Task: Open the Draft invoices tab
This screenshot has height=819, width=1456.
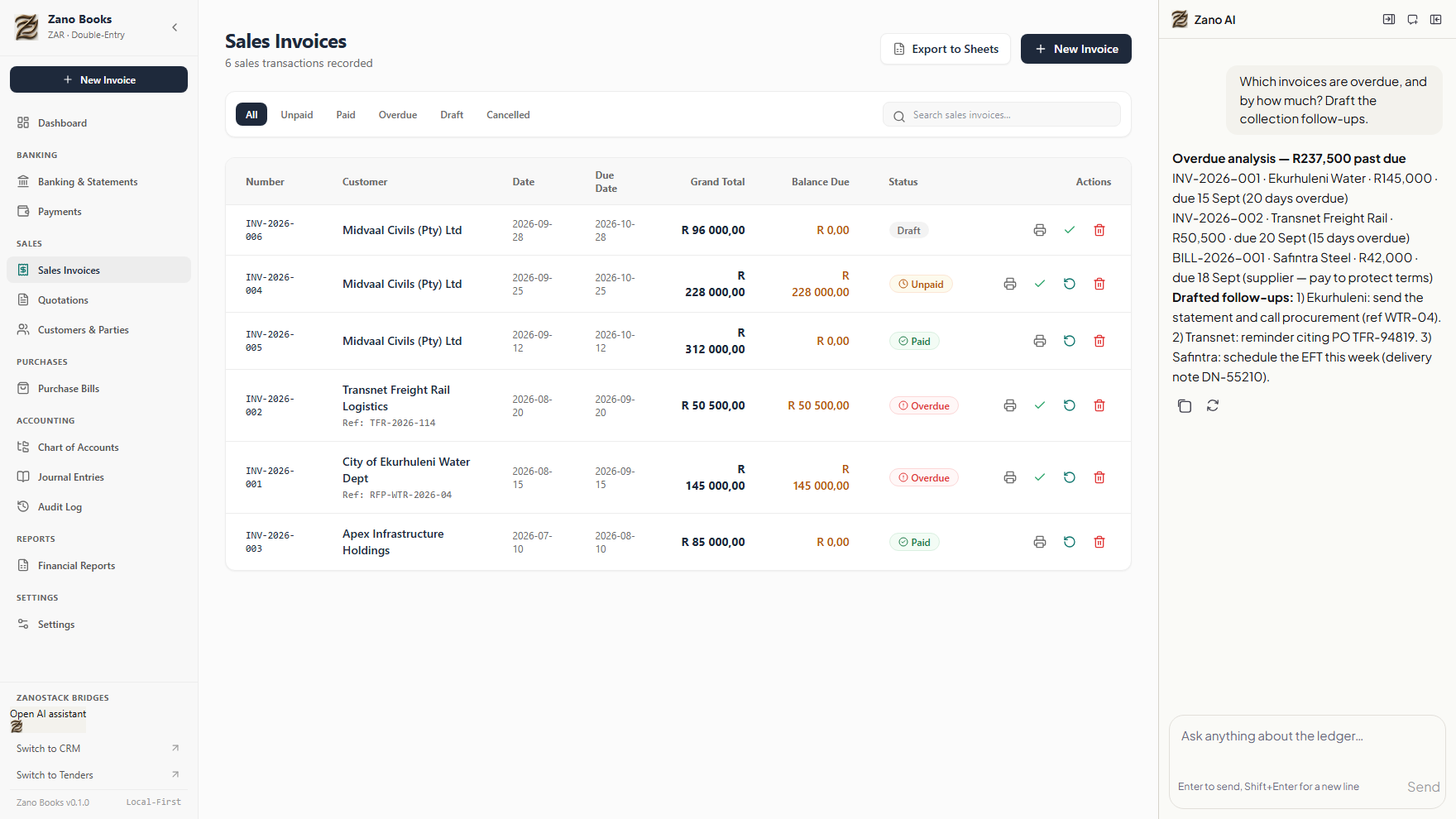Action: click(452, 115)
